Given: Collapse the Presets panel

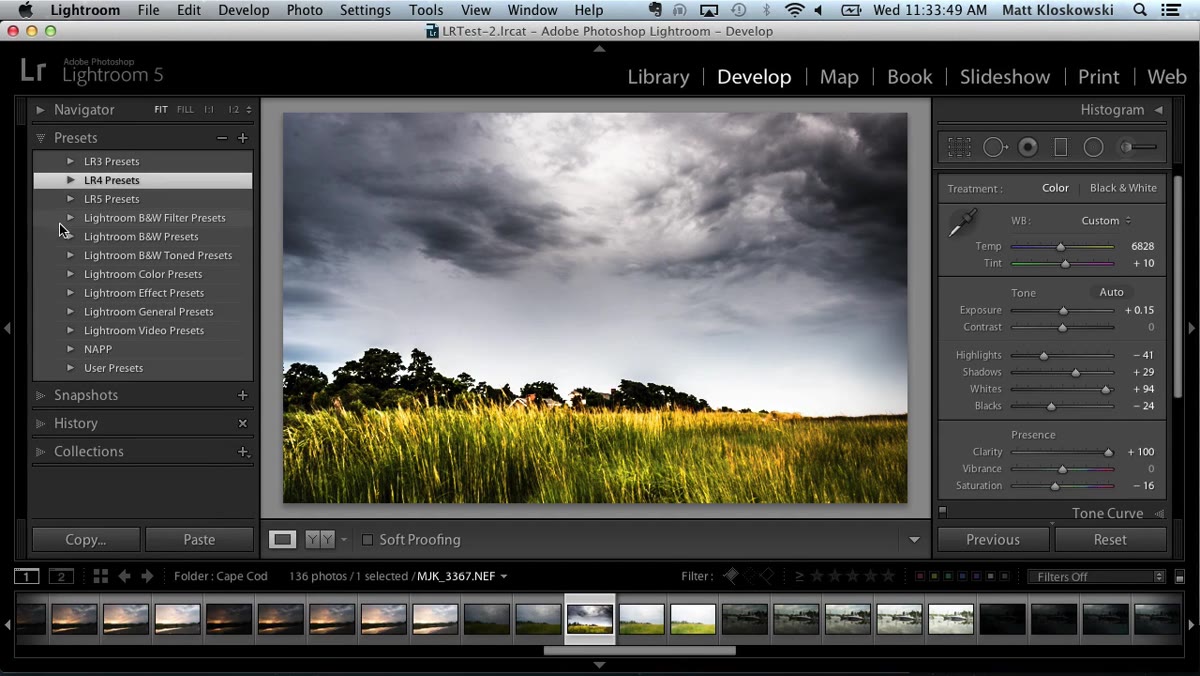Looking at the screenshot, I should (40, 138).
